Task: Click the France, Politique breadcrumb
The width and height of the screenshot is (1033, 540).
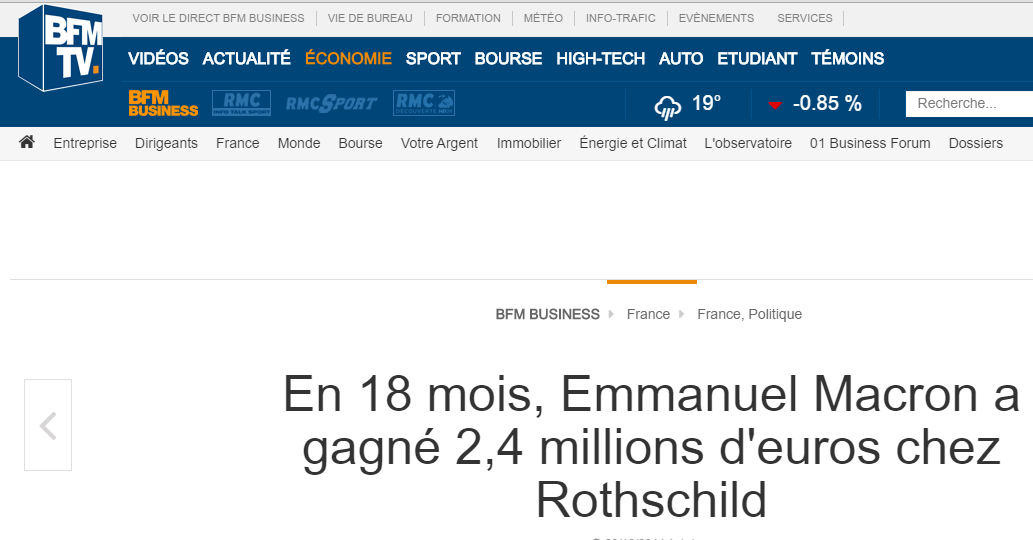Action: 750,314
